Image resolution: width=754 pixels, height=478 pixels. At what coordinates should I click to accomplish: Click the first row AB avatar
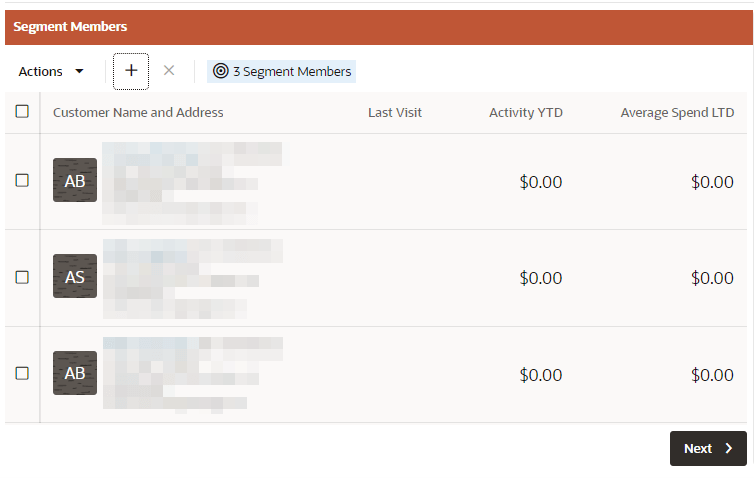click(x=75, y=180)
